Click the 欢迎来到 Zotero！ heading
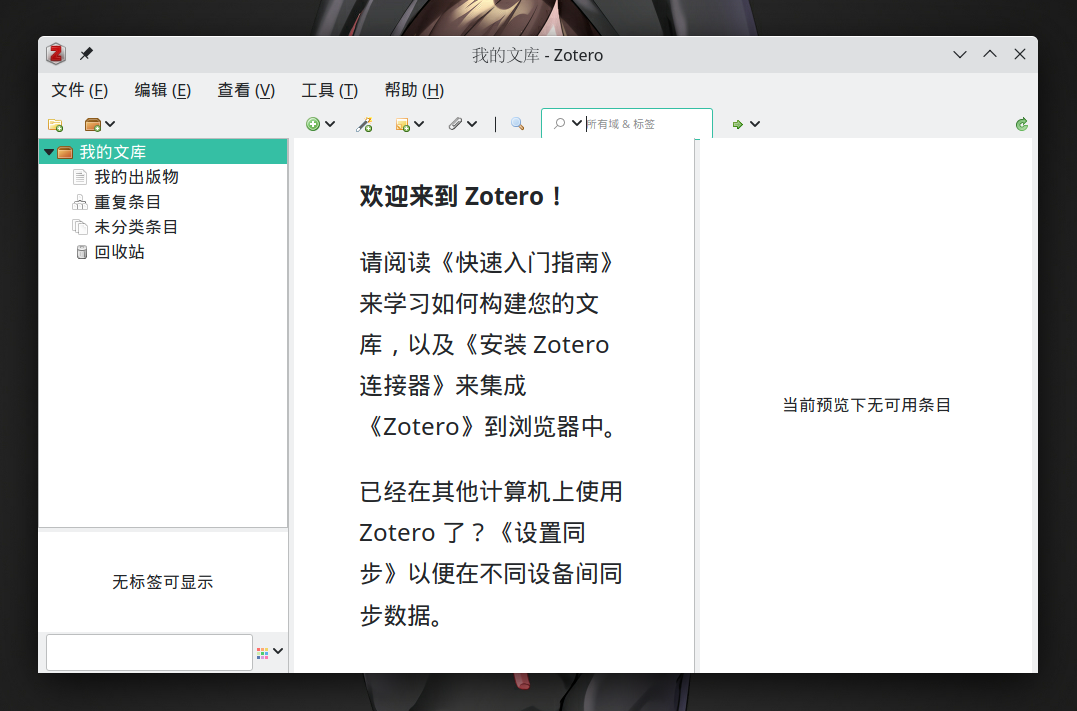1077x711 pixels. pyautogui.click(x=462, y=196)
